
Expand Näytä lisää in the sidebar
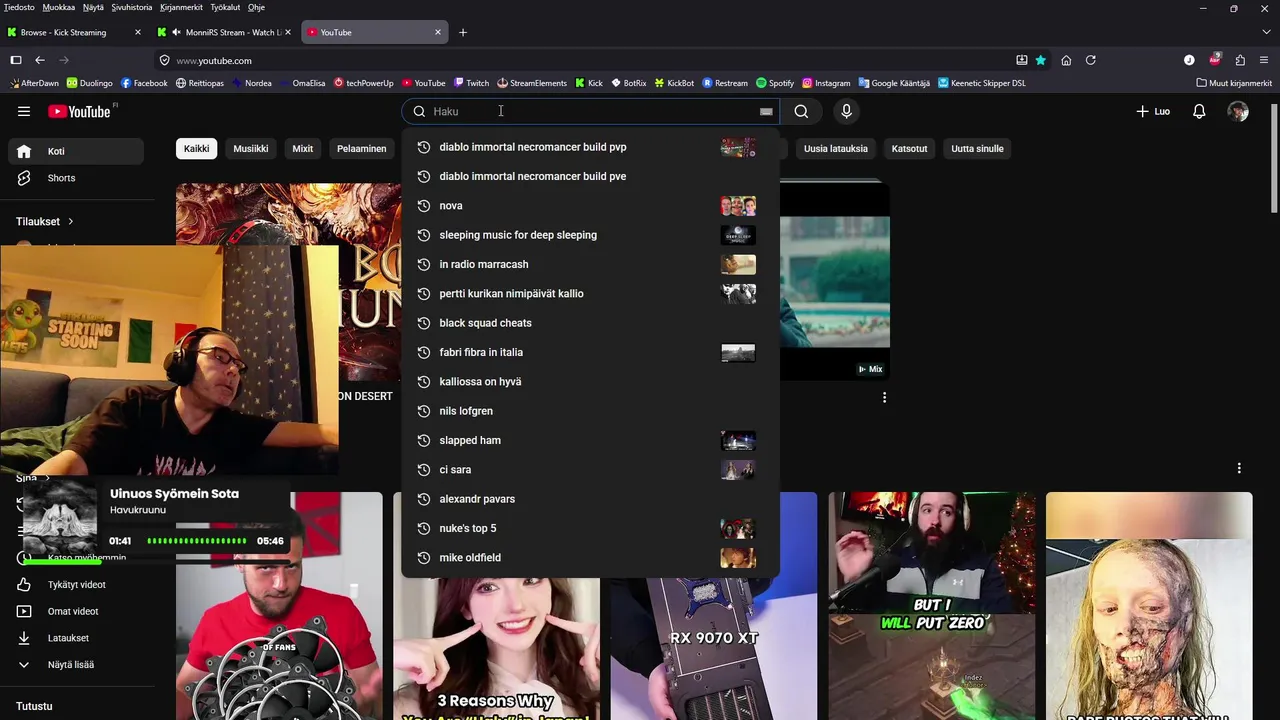(76, 664)
